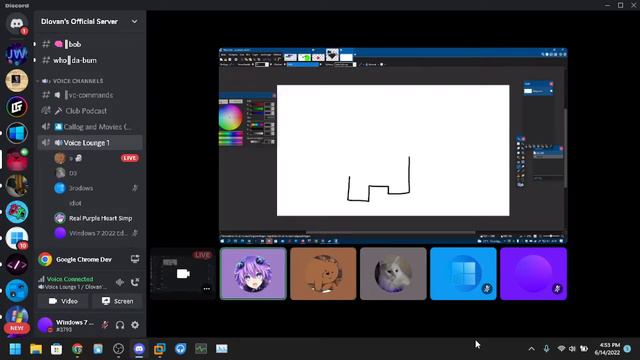Screen dimensions: 640x360
Task: Open User Settings gear
Action: [x=135, y=325]
